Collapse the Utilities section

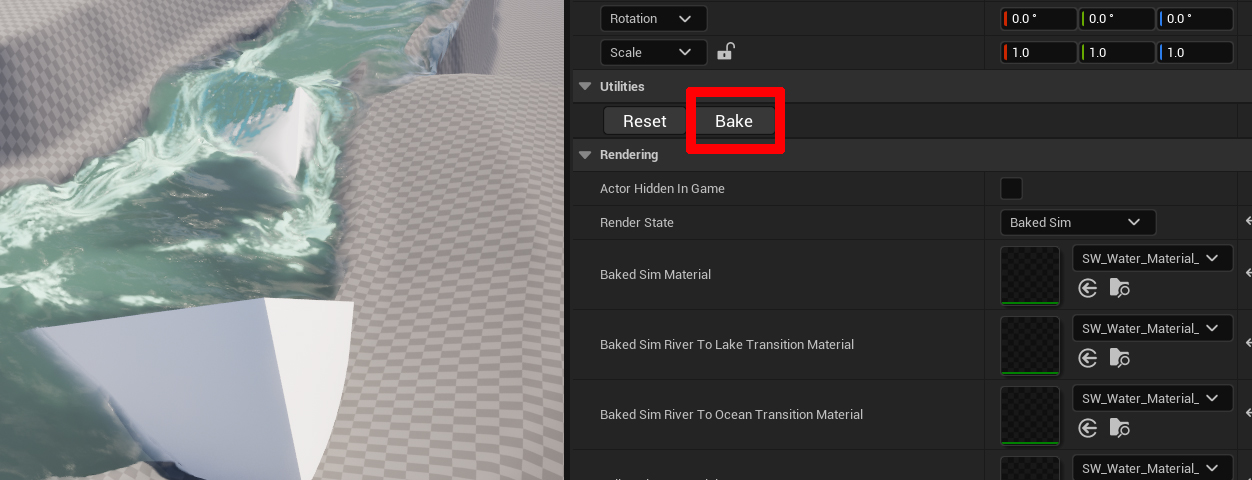[x=585, y=87]
